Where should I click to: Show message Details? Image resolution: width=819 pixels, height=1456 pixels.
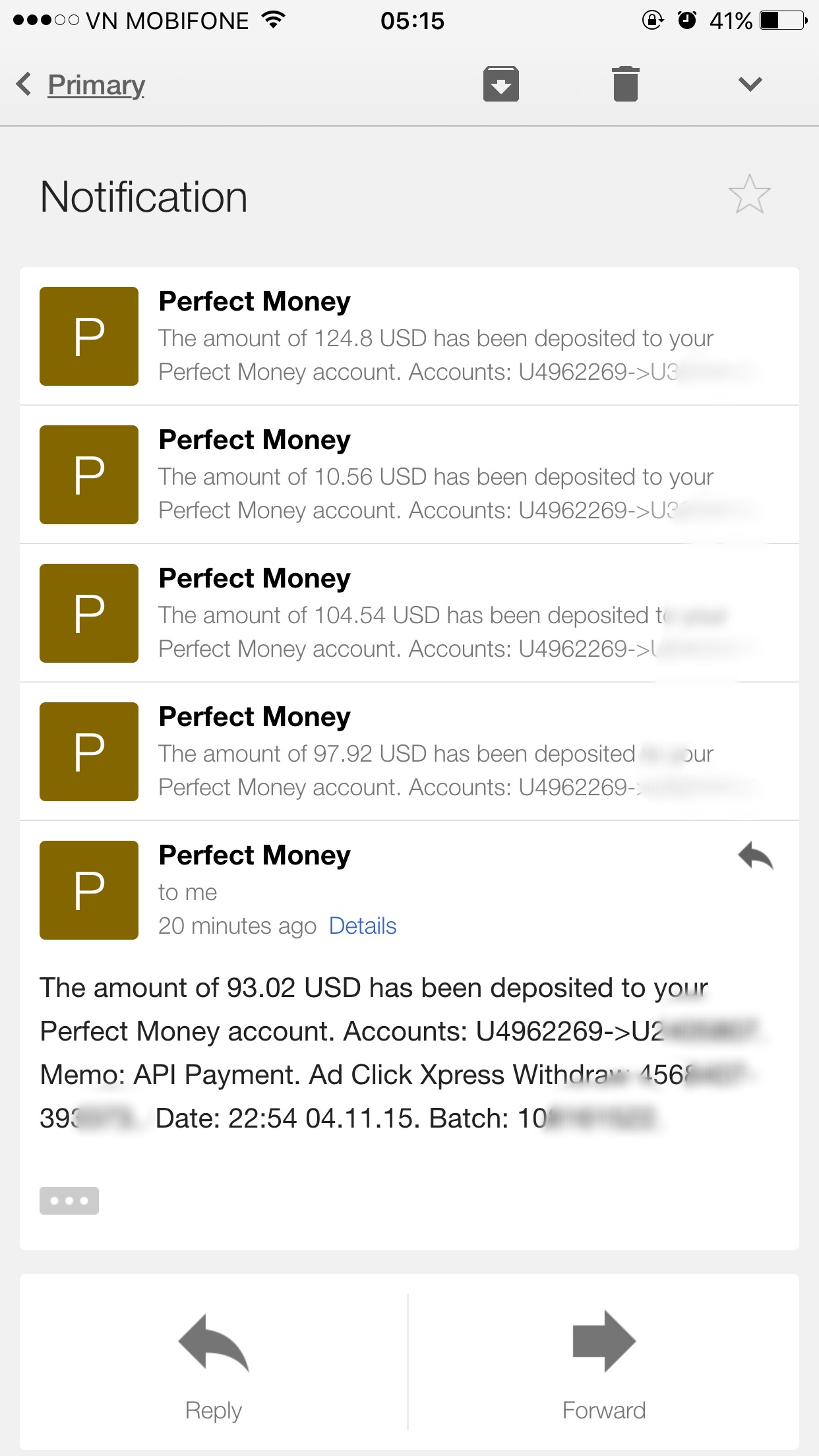pos(363,926)
